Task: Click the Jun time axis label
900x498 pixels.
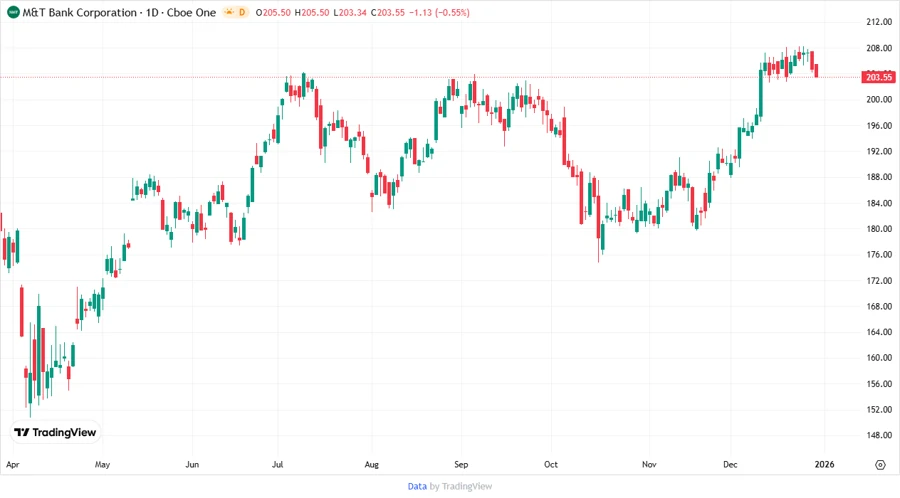Action: coord(192,464)
